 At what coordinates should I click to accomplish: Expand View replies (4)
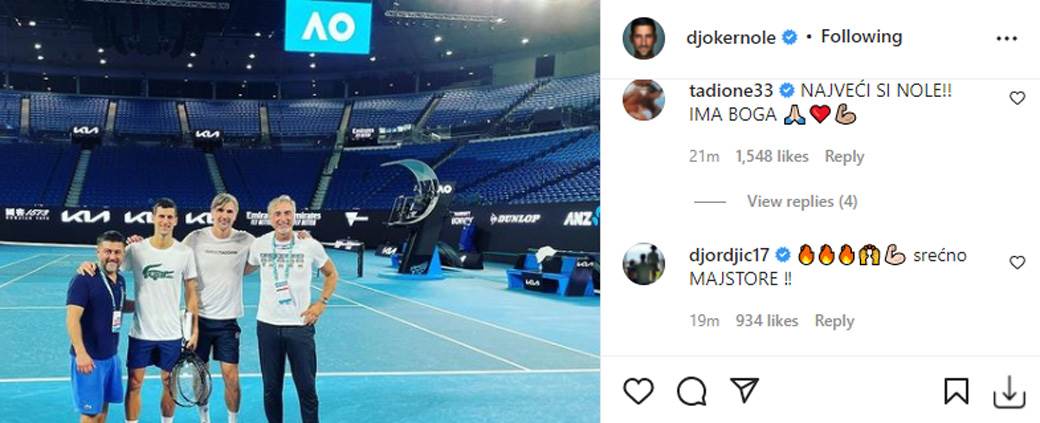pos(802,202)
